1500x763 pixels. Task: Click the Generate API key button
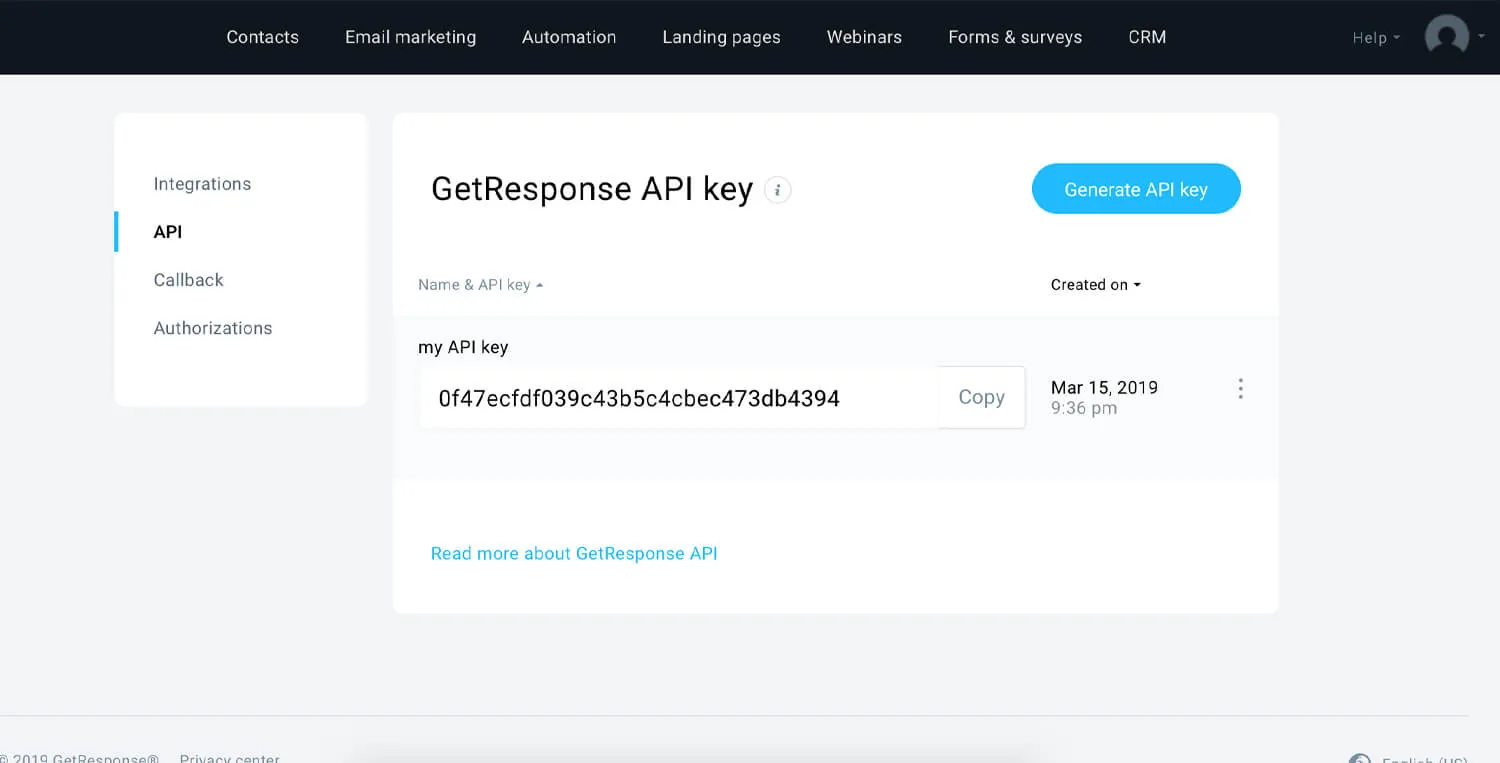click(x=1136, y=189)
